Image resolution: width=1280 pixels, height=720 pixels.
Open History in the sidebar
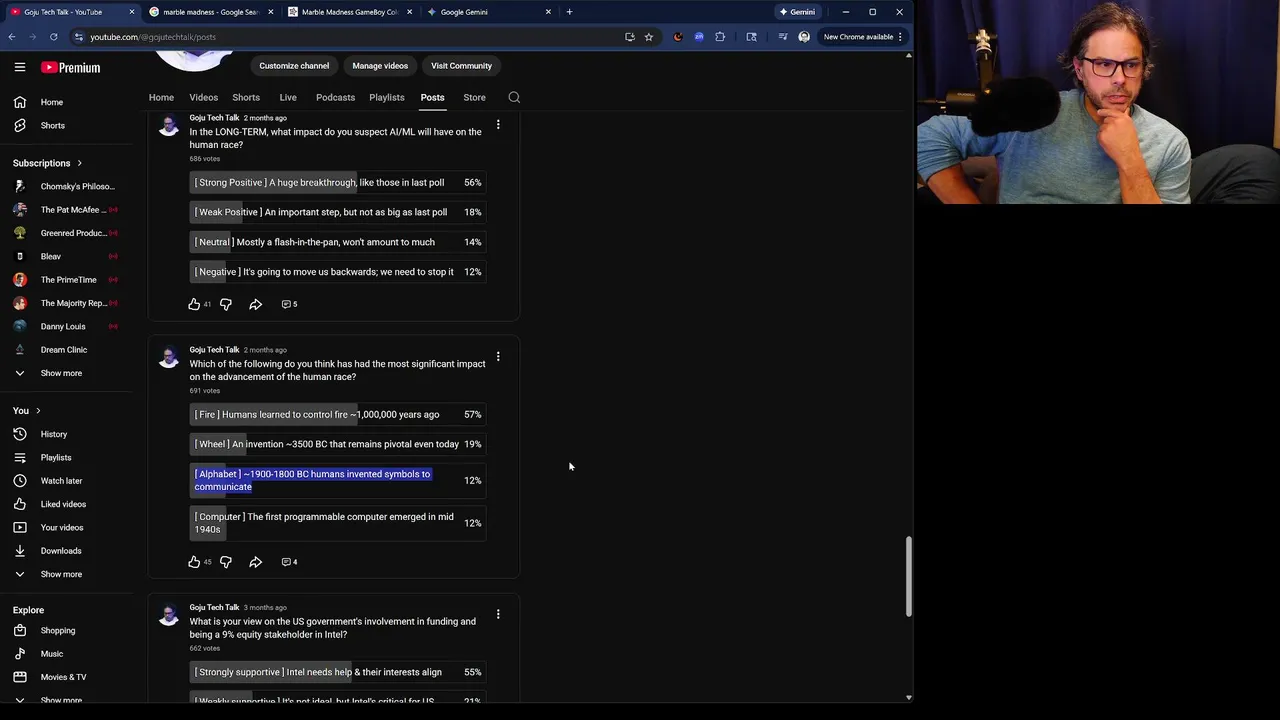pos(53,434)
